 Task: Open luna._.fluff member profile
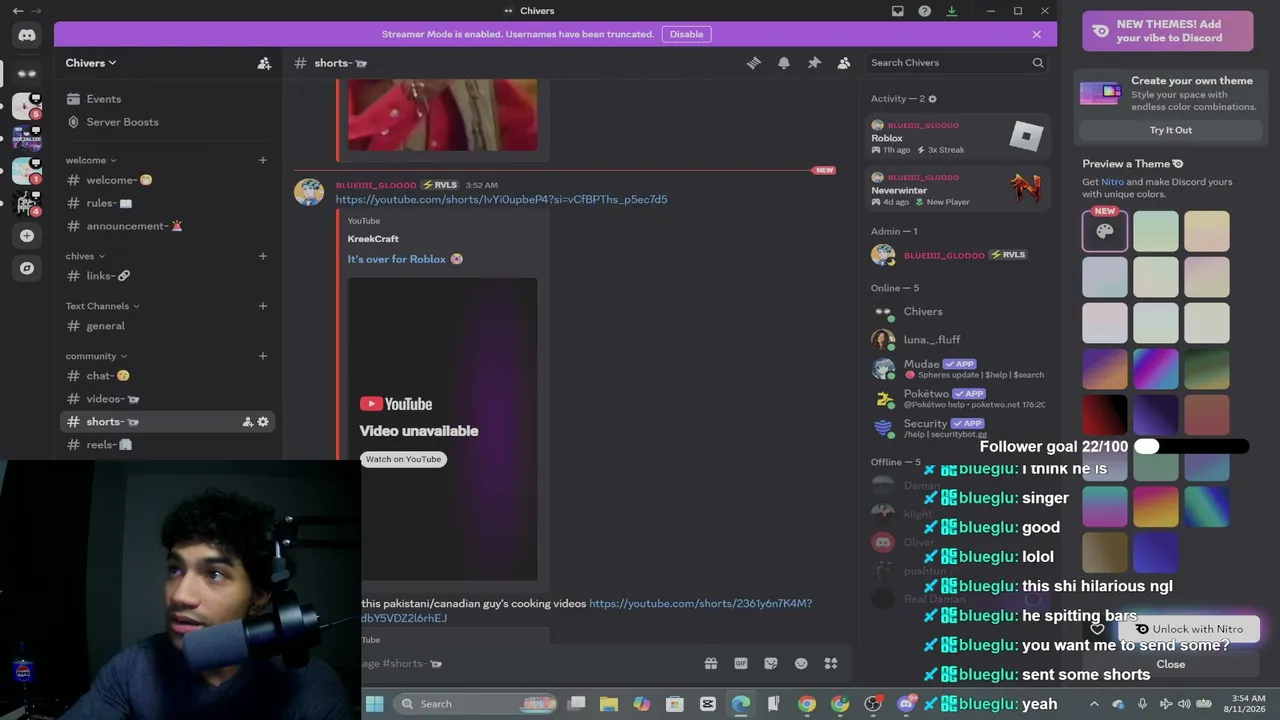pyautogui.click(x=958, y=339)
